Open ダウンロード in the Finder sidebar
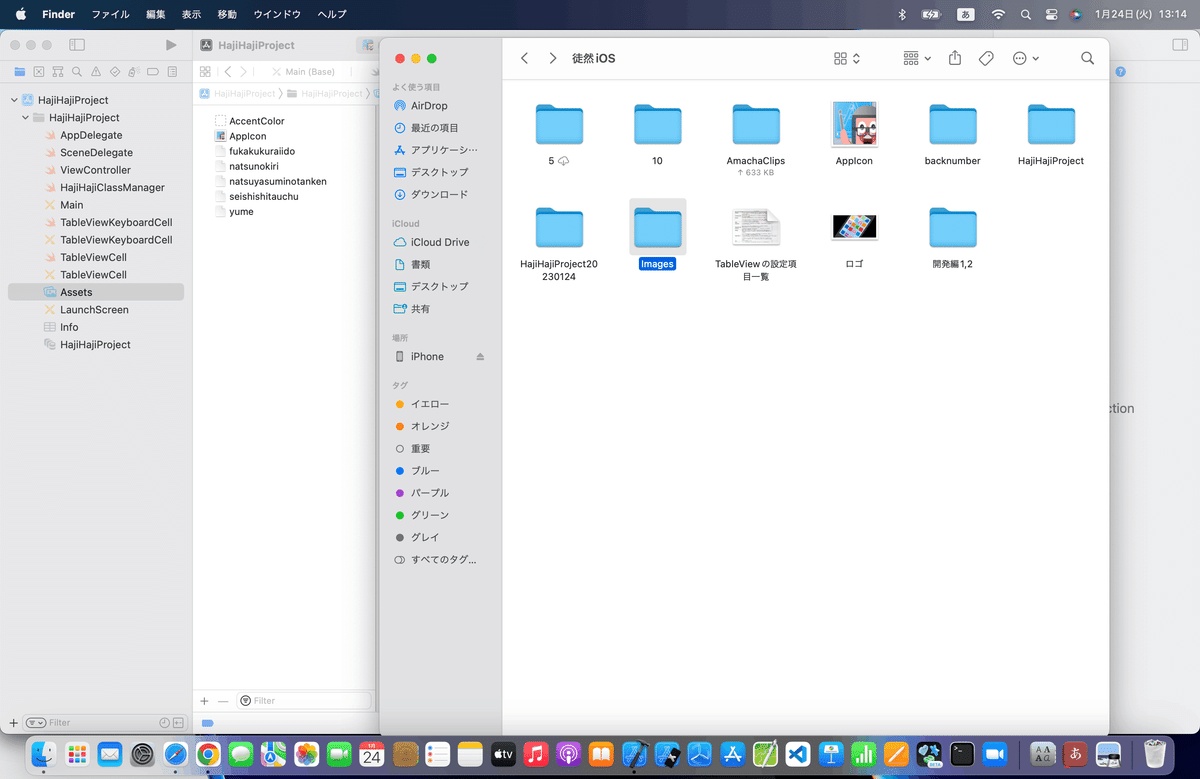 coord(440,194)
